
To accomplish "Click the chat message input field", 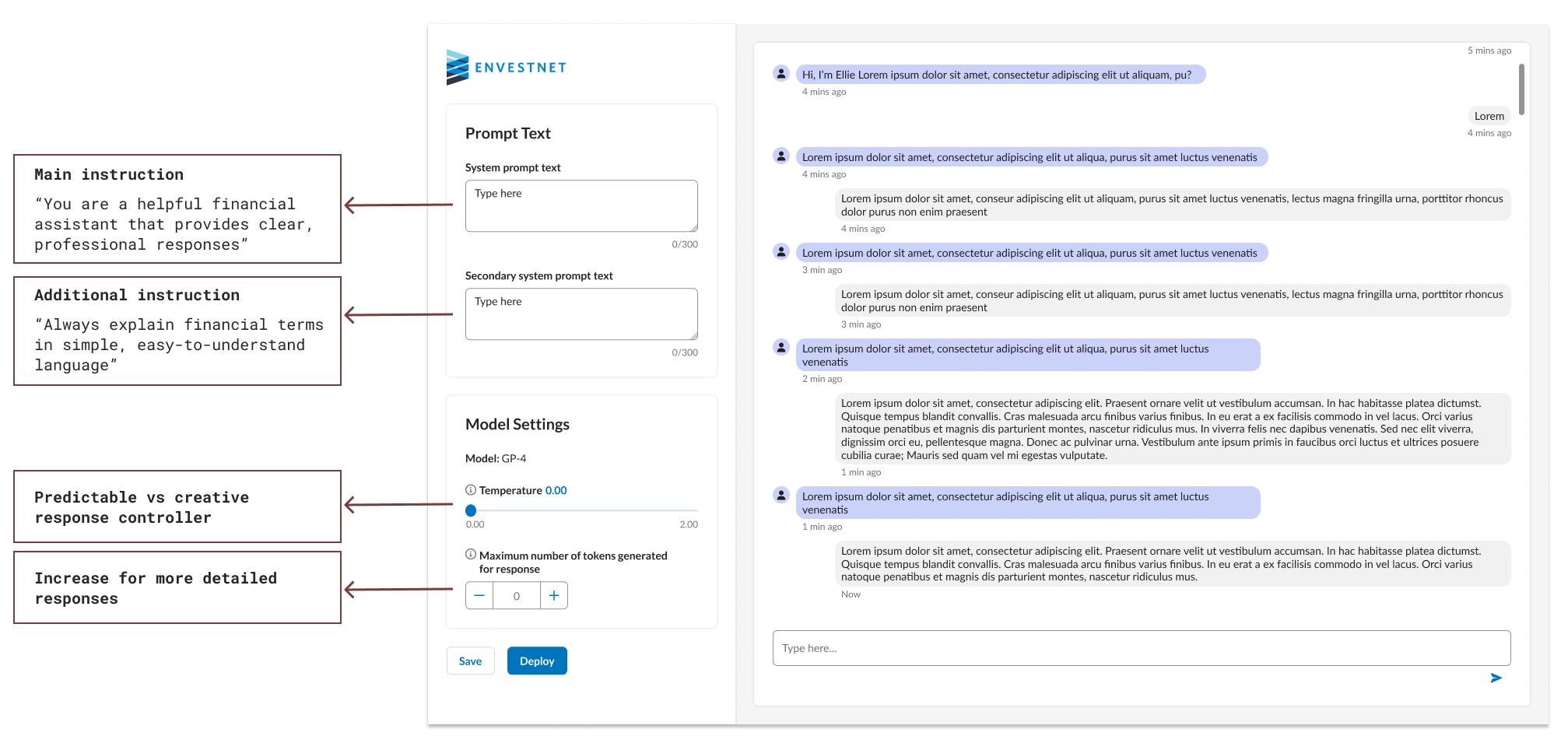I will (1141, 648).
